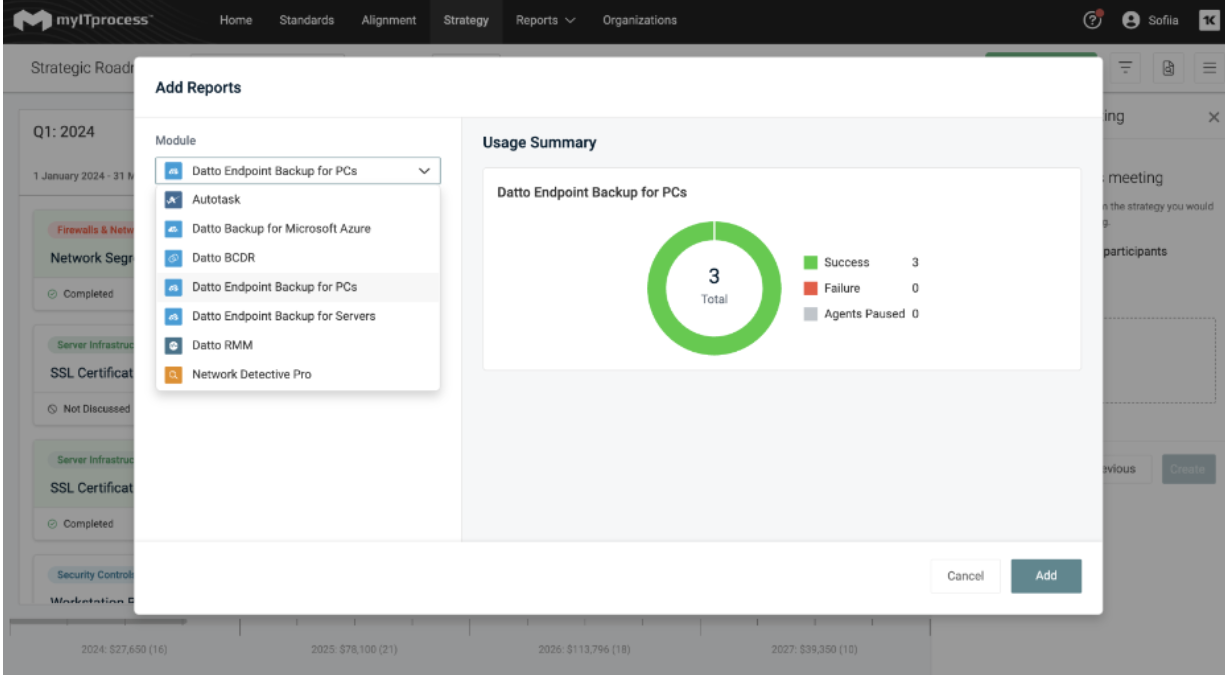
Task: Click the green Success legend swatch
Action: point(811,263)
